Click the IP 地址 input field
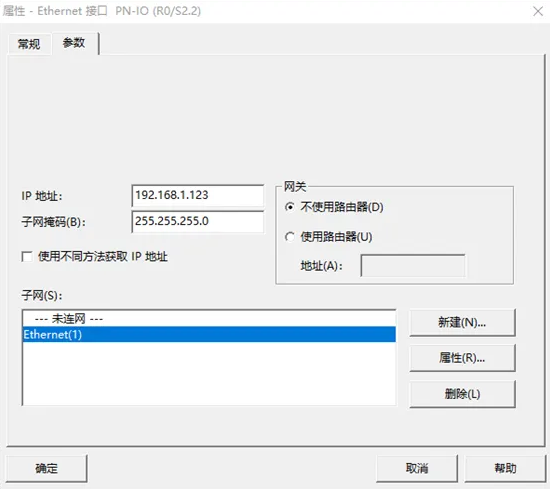 click(x=198, y=195)
